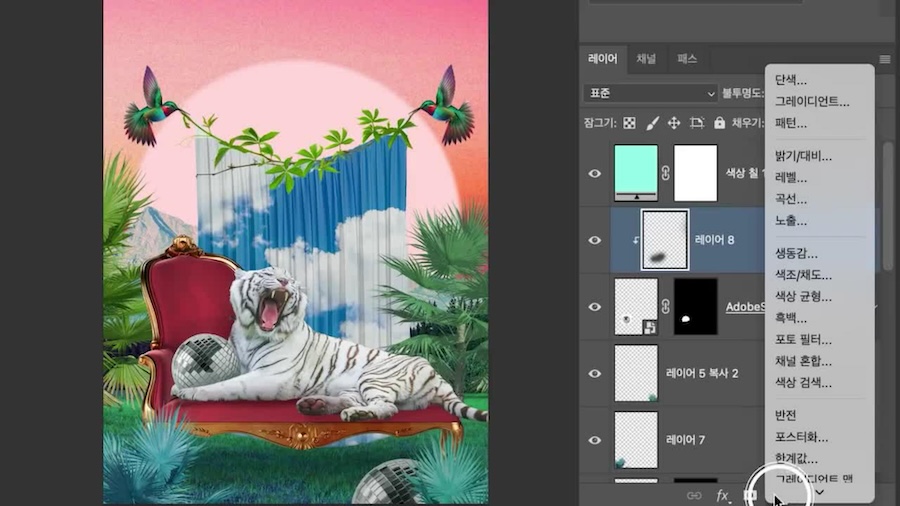Click the lock transparent pixels icon

point(629,123)
